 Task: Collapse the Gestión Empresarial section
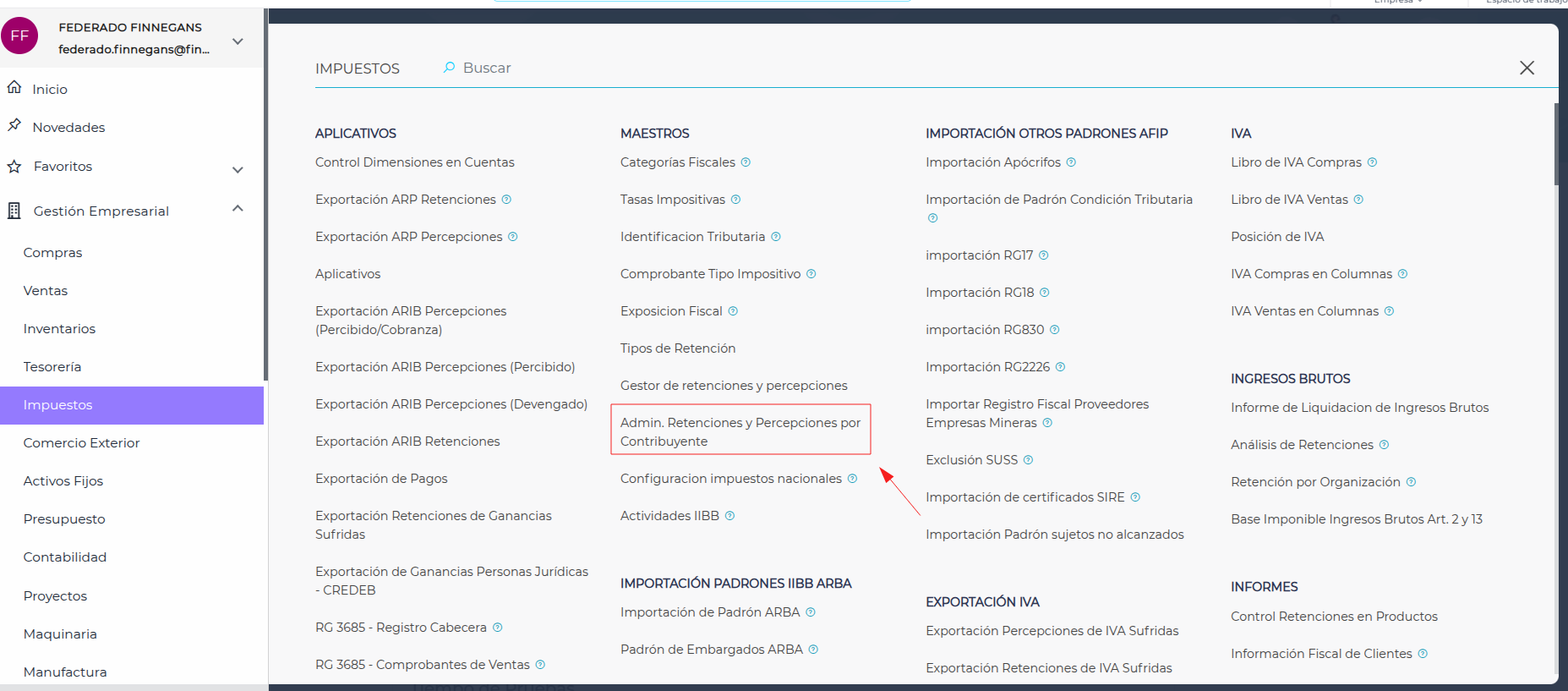[238, 208]
